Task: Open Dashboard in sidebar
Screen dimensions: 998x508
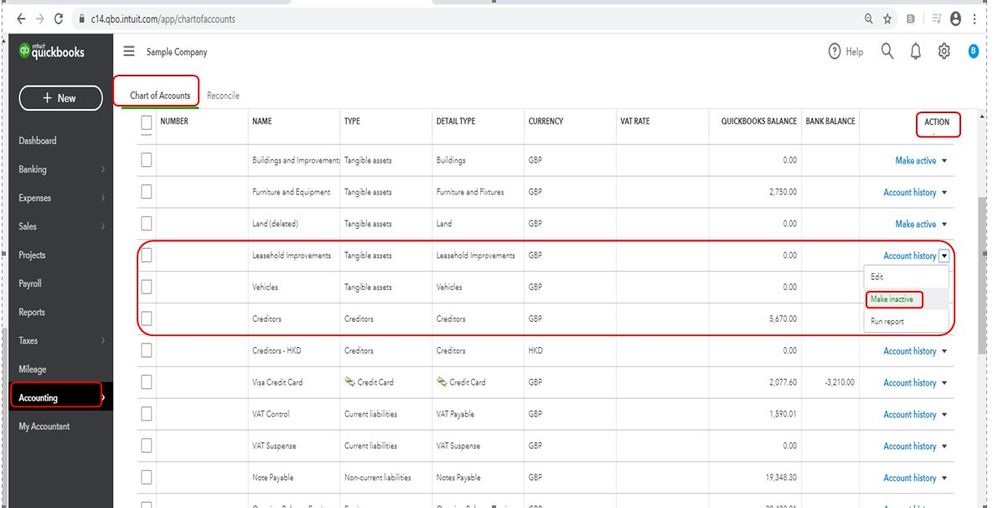Action: [x=38, y=141]
